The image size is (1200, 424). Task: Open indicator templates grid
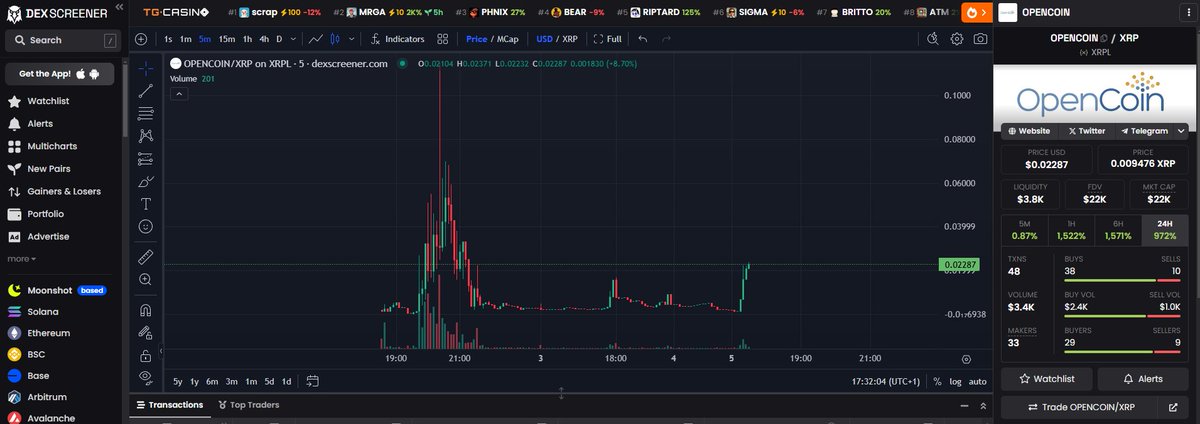(x=443, y=39)
